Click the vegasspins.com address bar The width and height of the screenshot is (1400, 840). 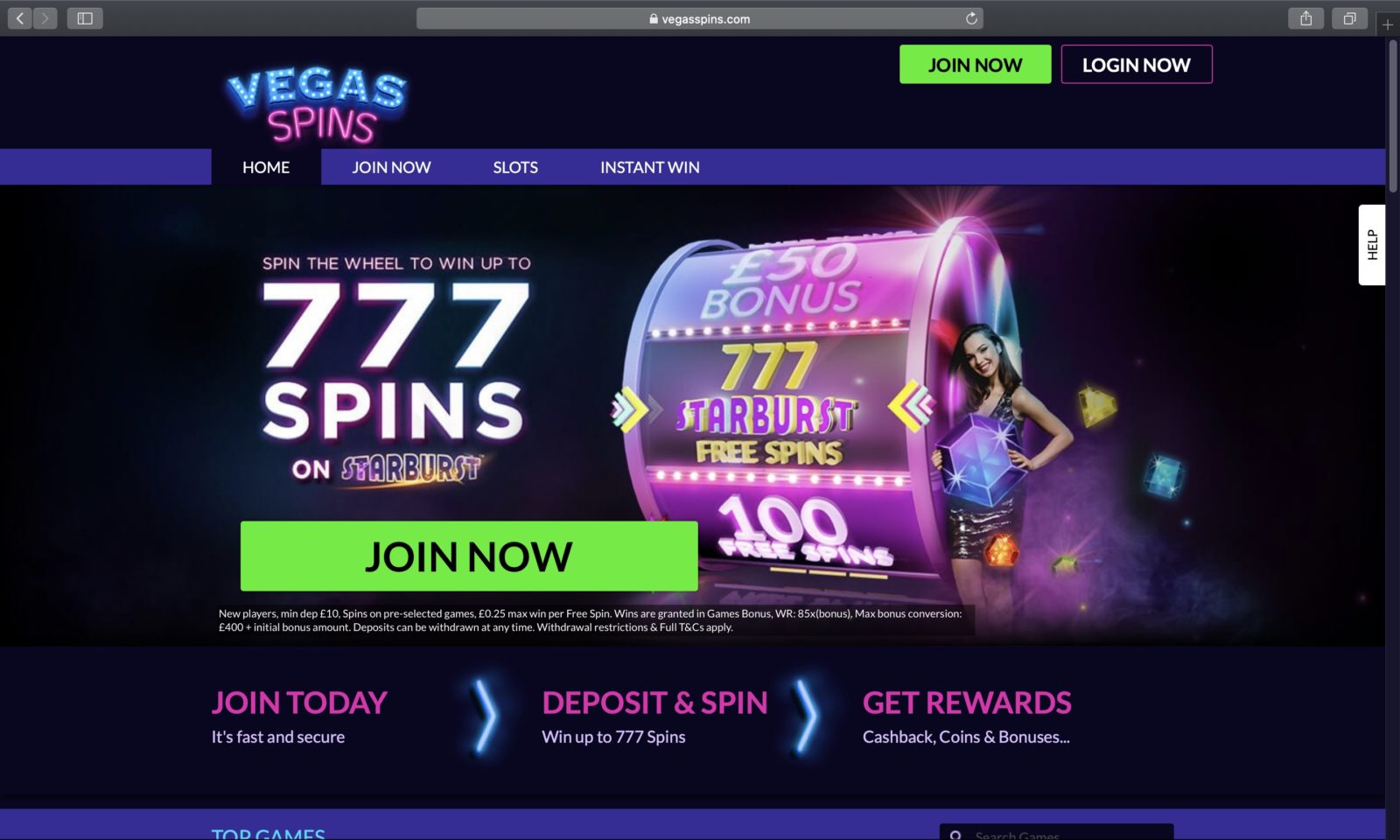(x=700, y=18)
